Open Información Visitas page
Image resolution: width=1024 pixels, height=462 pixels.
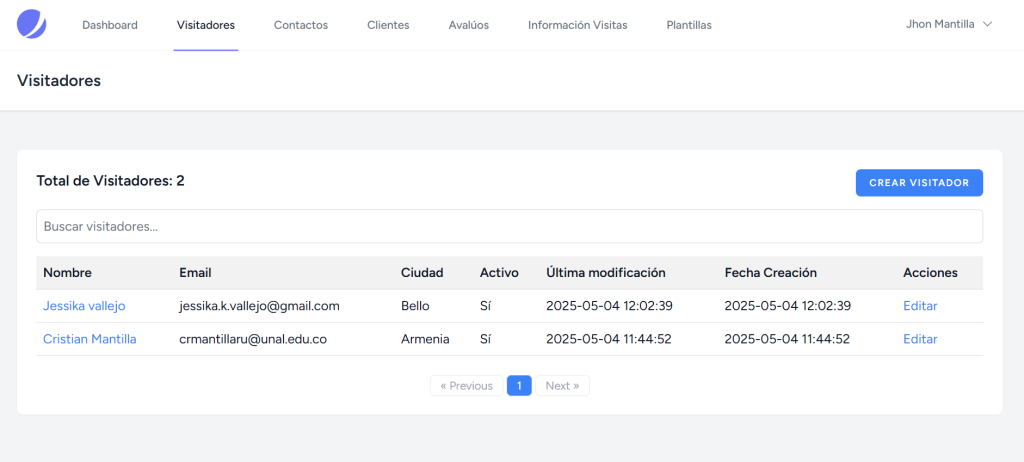coord(577,25)
